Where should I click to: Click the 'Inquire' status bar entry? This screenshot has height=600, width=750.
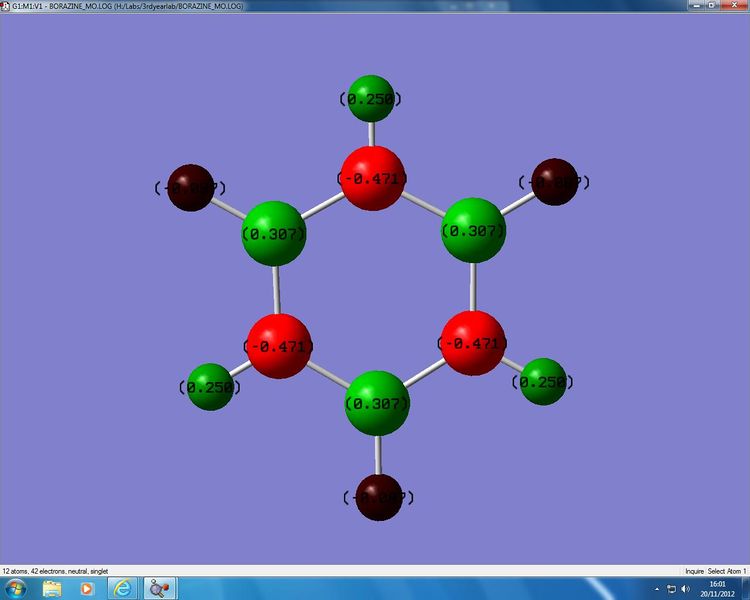(694, 571)
